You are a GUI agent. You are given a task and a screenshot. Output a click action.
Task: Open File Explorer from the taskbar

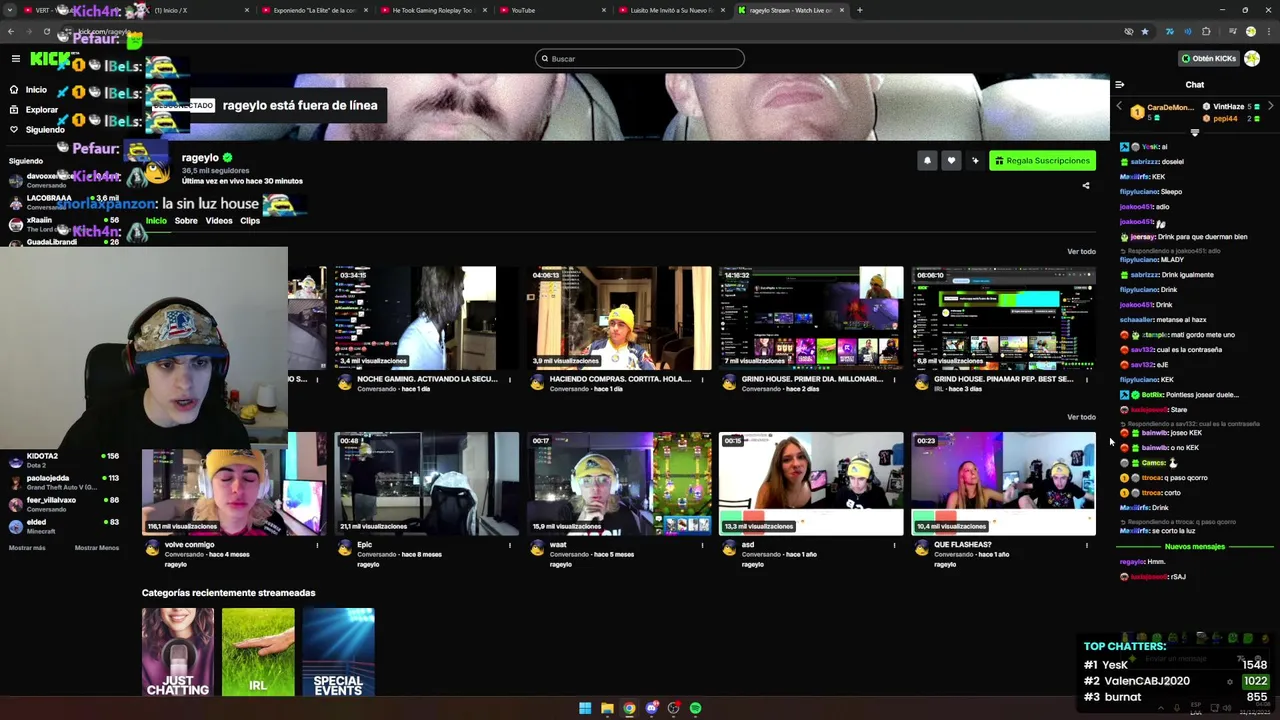tap(607, 708)
